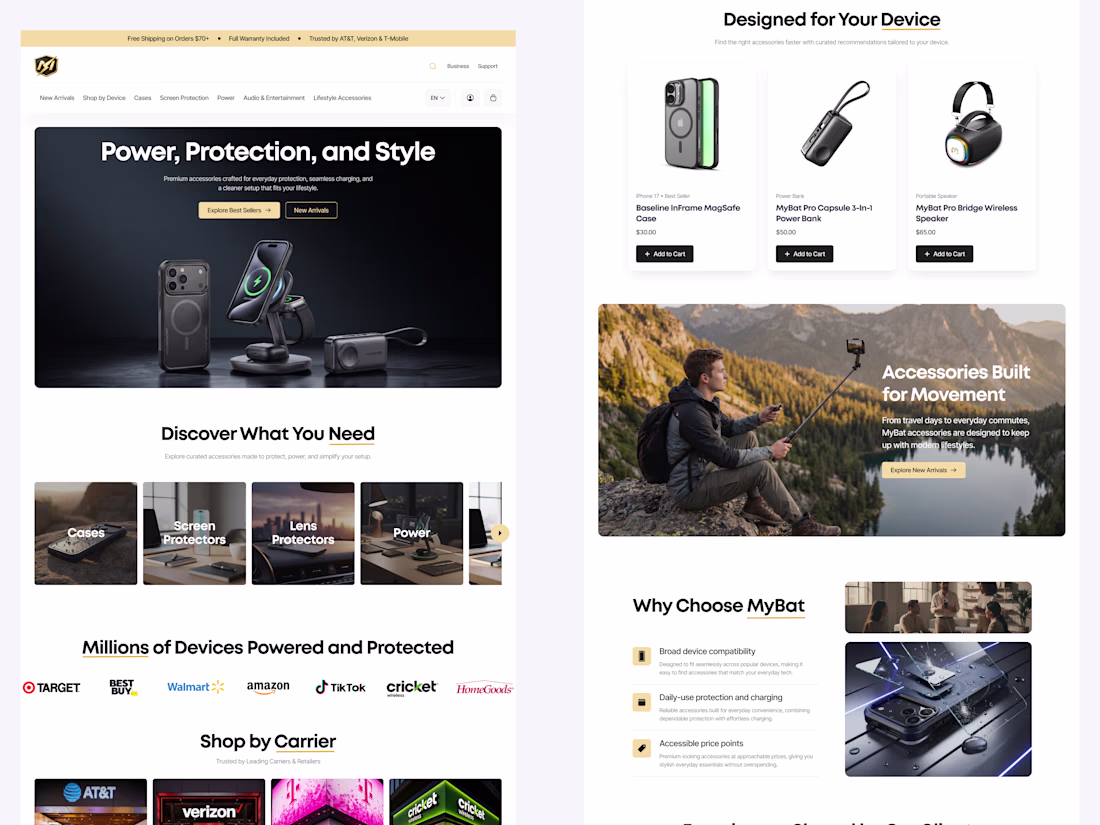The width and height of the screenshot is (1100, 825).
Task: Open the Shop by Device menu
Action: coord(104,98)
